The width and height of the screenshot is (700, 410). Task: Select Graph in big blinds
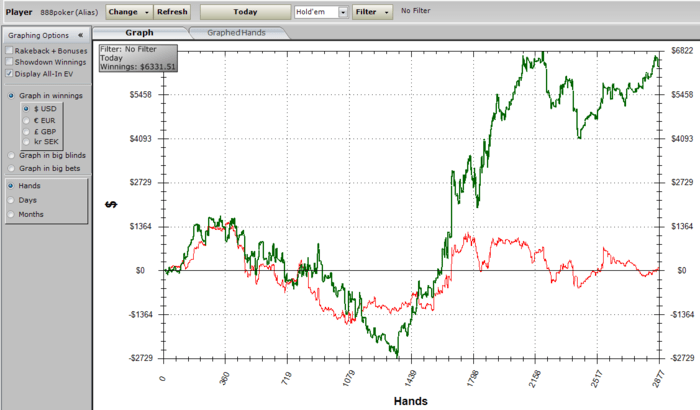point(12,155)
